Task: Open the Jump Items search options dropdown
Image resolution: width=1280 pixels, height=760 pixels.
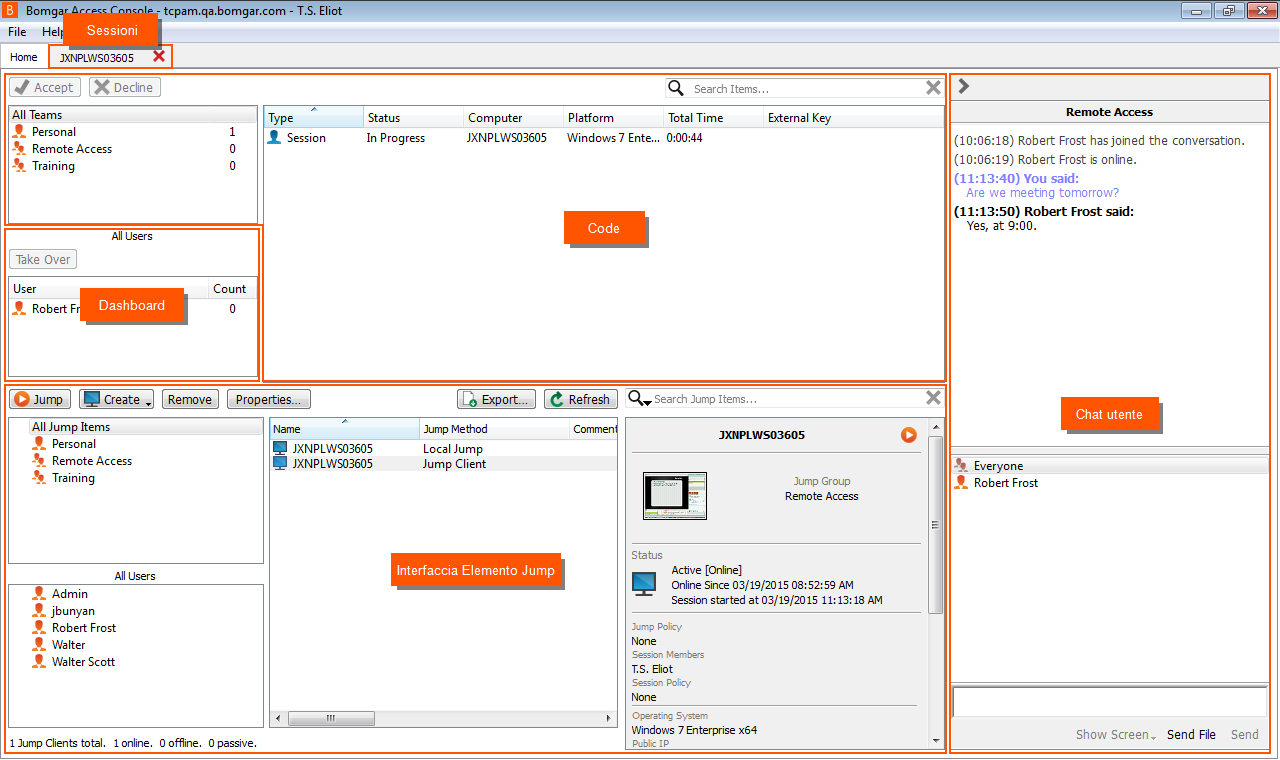Action: pos(640,399)
